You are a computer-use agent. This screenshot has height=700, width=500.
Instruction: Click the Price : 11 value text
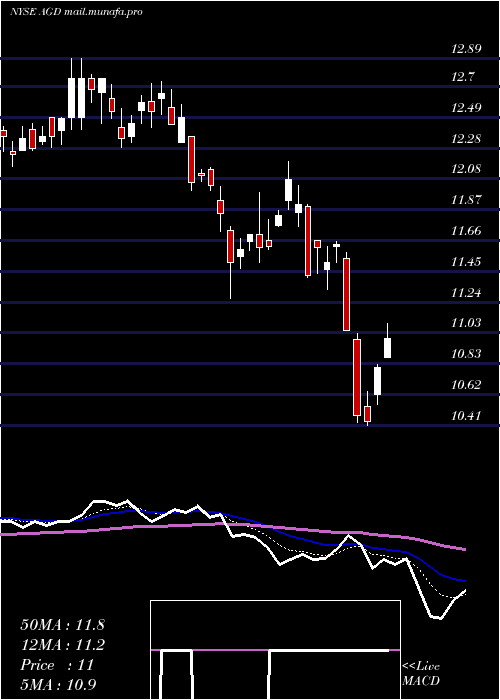57,665
